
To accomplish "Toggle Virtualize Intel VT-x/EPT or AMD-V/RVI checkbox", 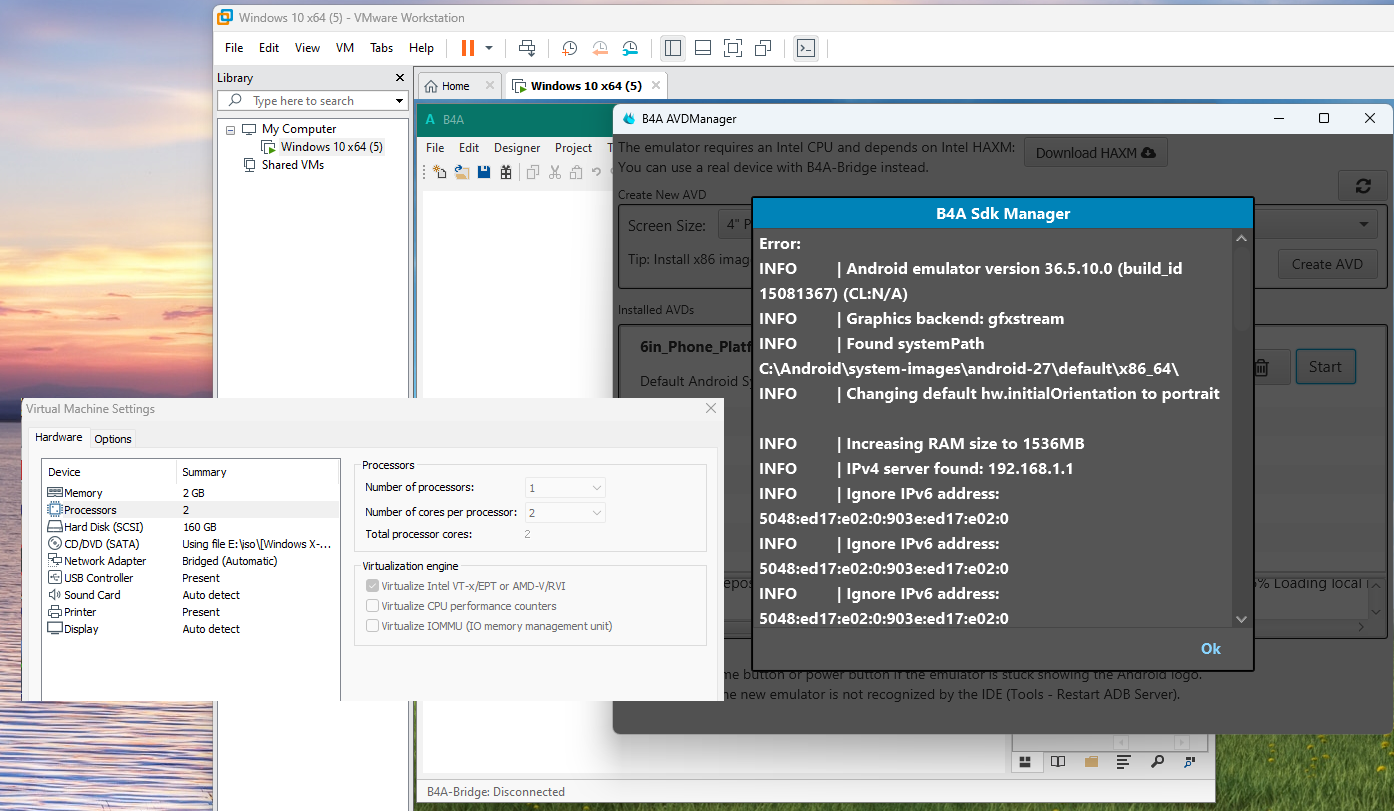I will 373,586.
